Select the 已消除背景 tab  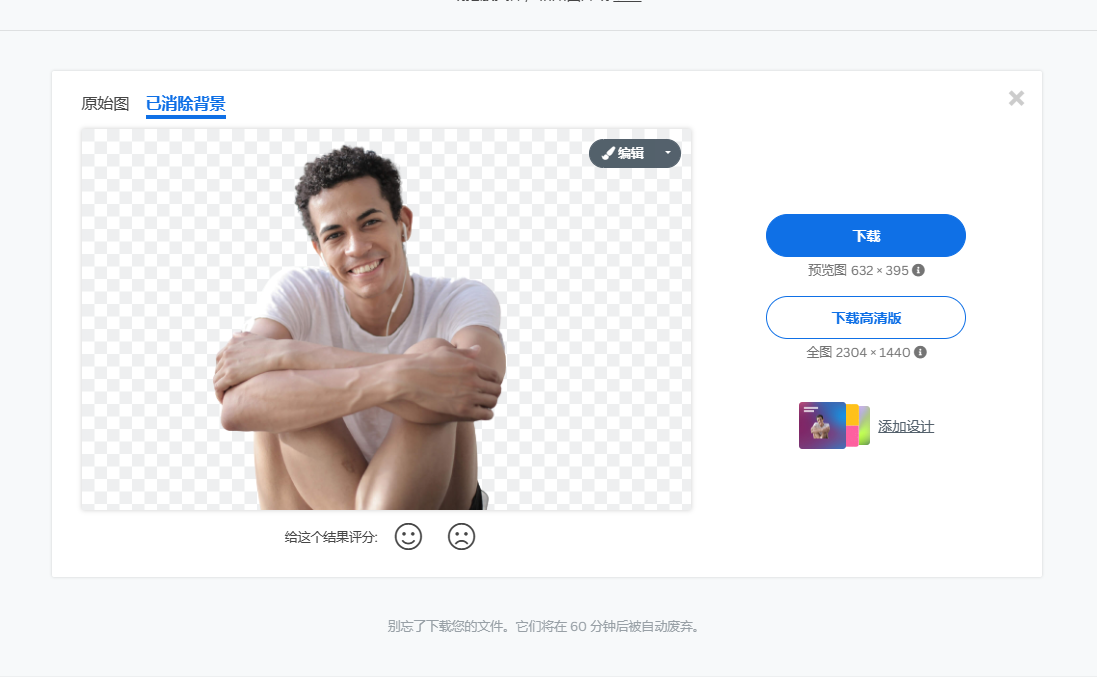click(x=186, y=104)
